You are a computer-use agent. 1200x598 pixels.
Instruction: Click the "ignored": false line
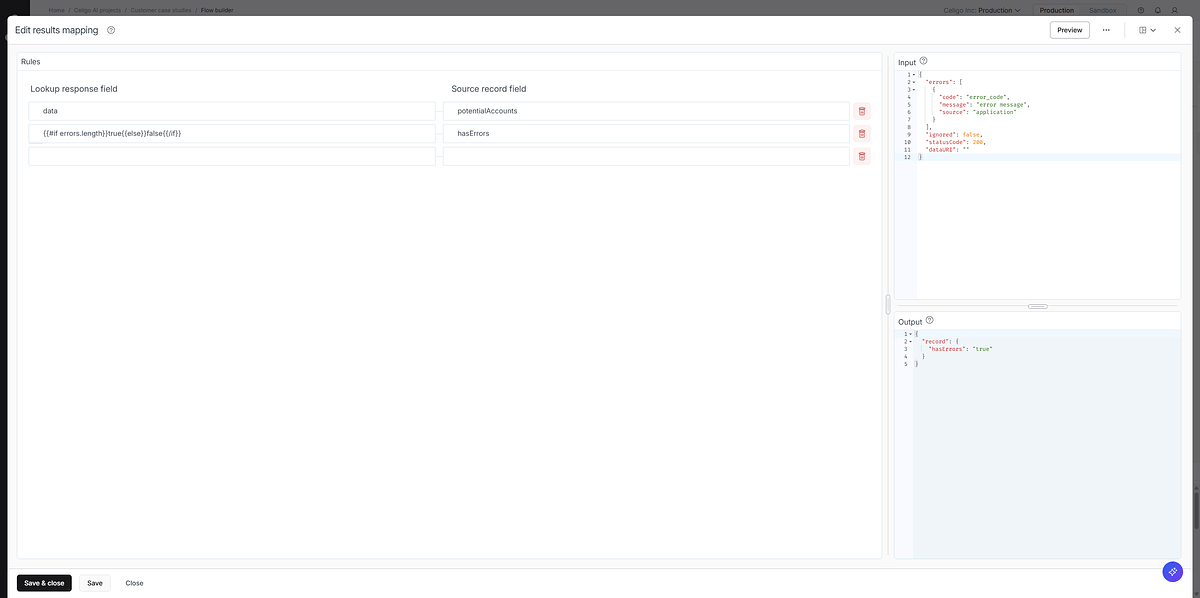(955, 134)
